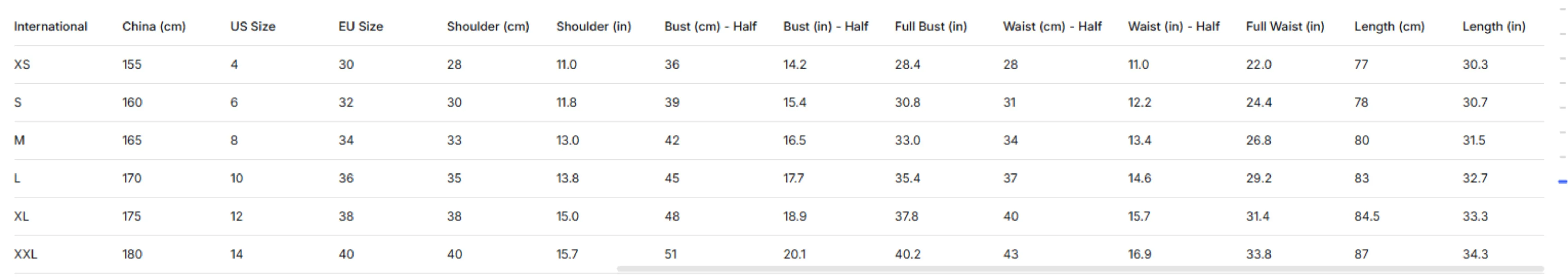
Task: Select the Length (in) column header
Action: point(1494,27)
